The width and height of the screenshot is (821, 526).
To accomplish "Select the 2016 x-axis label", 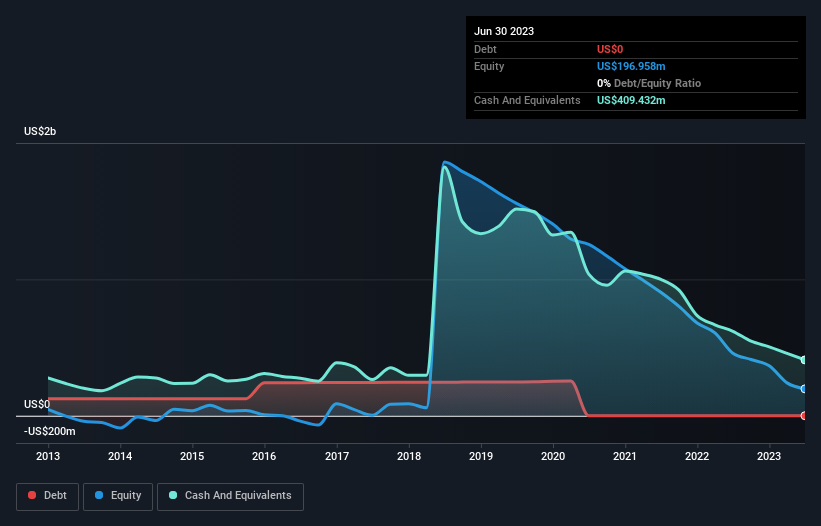I will coord(264,456).
